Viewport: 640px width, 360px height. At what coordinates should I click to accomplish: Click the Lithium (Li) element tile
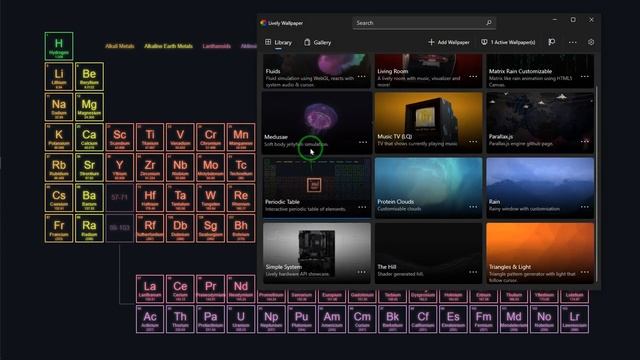pyautogui.click(x=59, y=77)
